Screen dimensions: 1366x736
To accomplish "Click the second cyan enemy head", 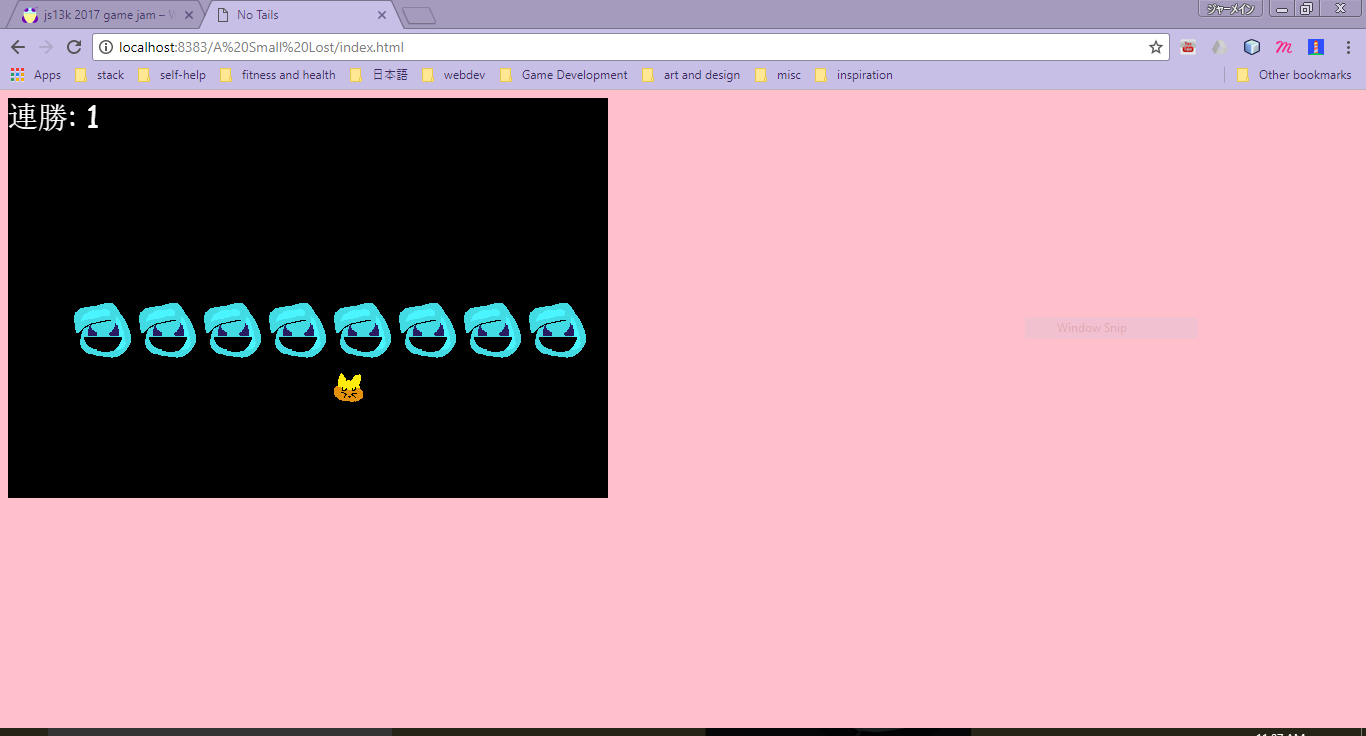I will pyautogui.click(x=168, y=330).
